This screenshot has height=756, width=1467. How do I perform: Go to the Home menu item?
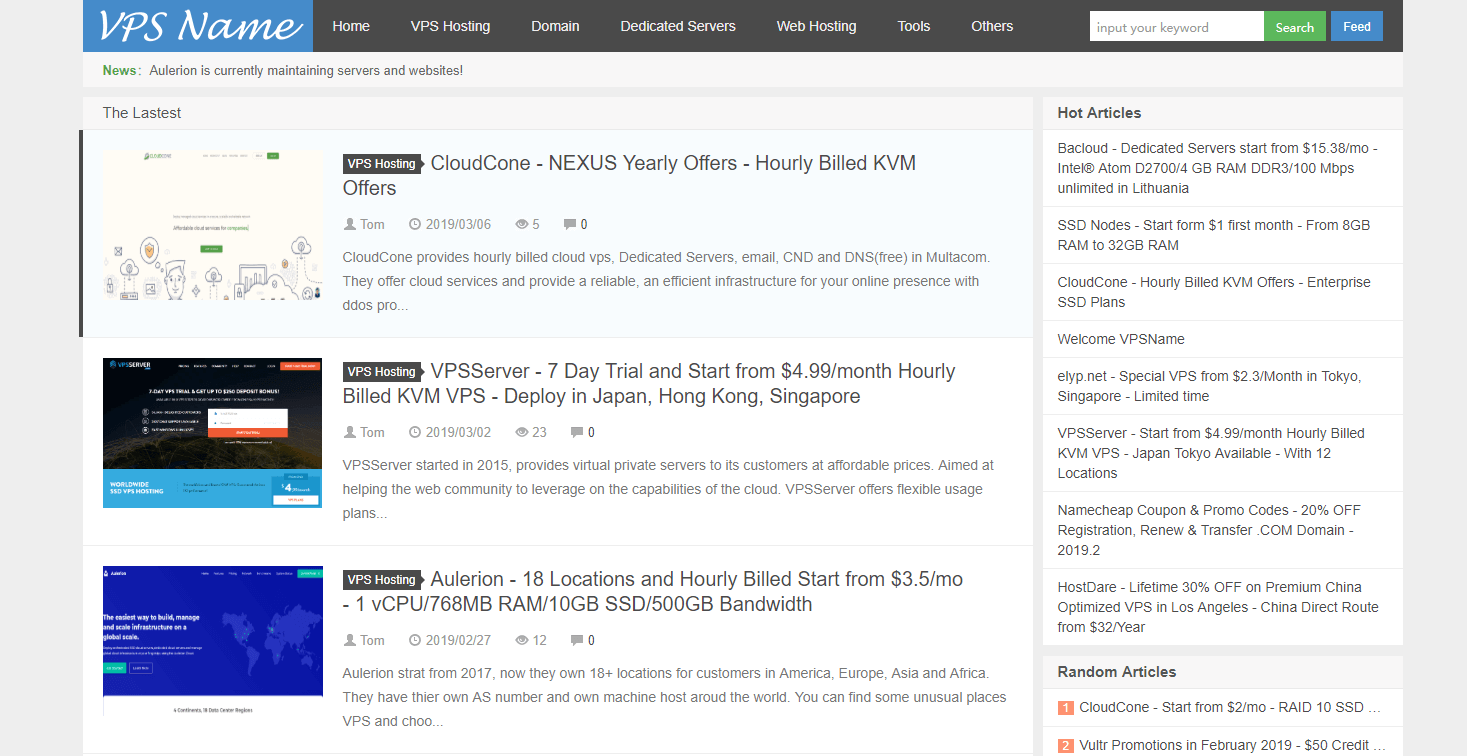click(351, 26)
